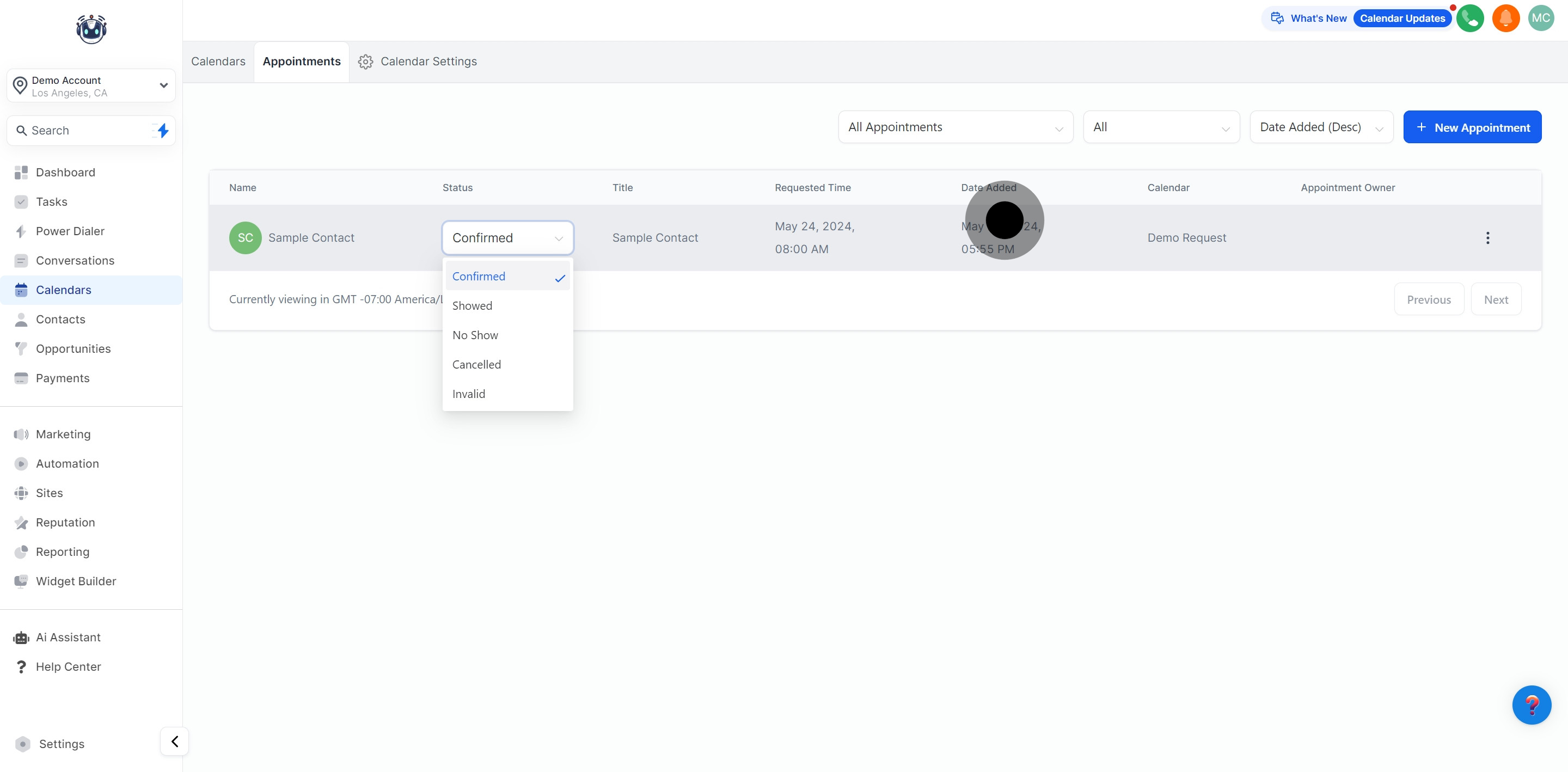The height and width of the screenshot is (772, 1568).
Task: Click the MC user avatar
Action: tap(1540, 19)
